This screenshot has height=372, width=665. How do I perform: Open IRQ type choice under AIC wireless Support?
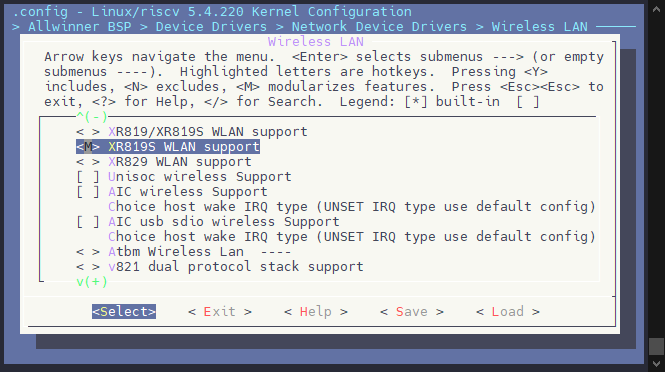coord(352,207)
